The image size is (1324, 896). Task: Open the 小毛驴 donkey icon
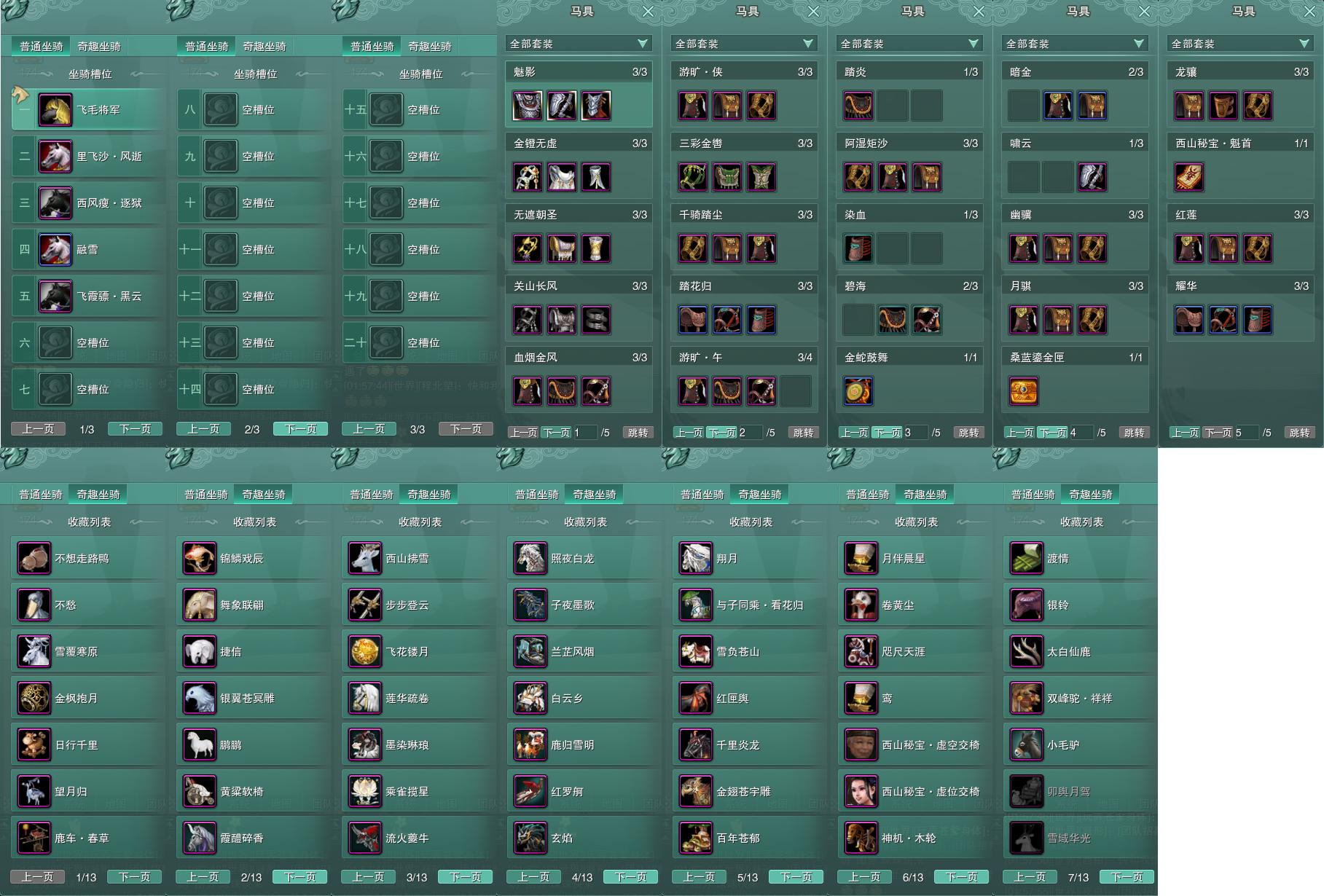pyautogui.click(x=1026, y=745)
